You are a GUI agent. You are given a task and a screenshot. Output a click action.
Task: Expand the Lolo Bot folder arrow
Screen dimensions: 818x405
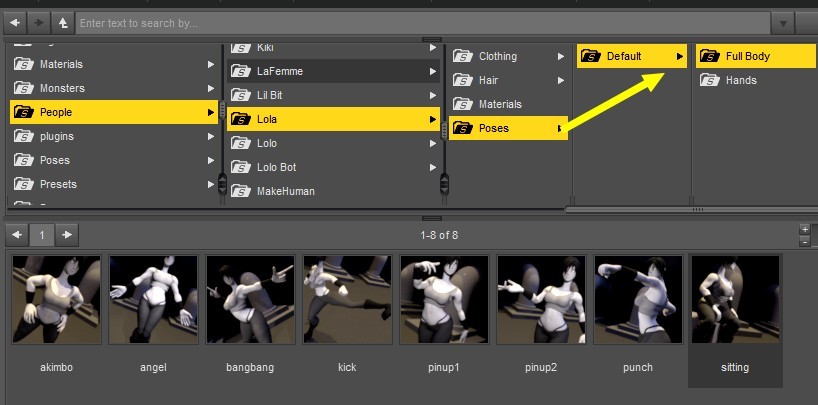point(432,168)
